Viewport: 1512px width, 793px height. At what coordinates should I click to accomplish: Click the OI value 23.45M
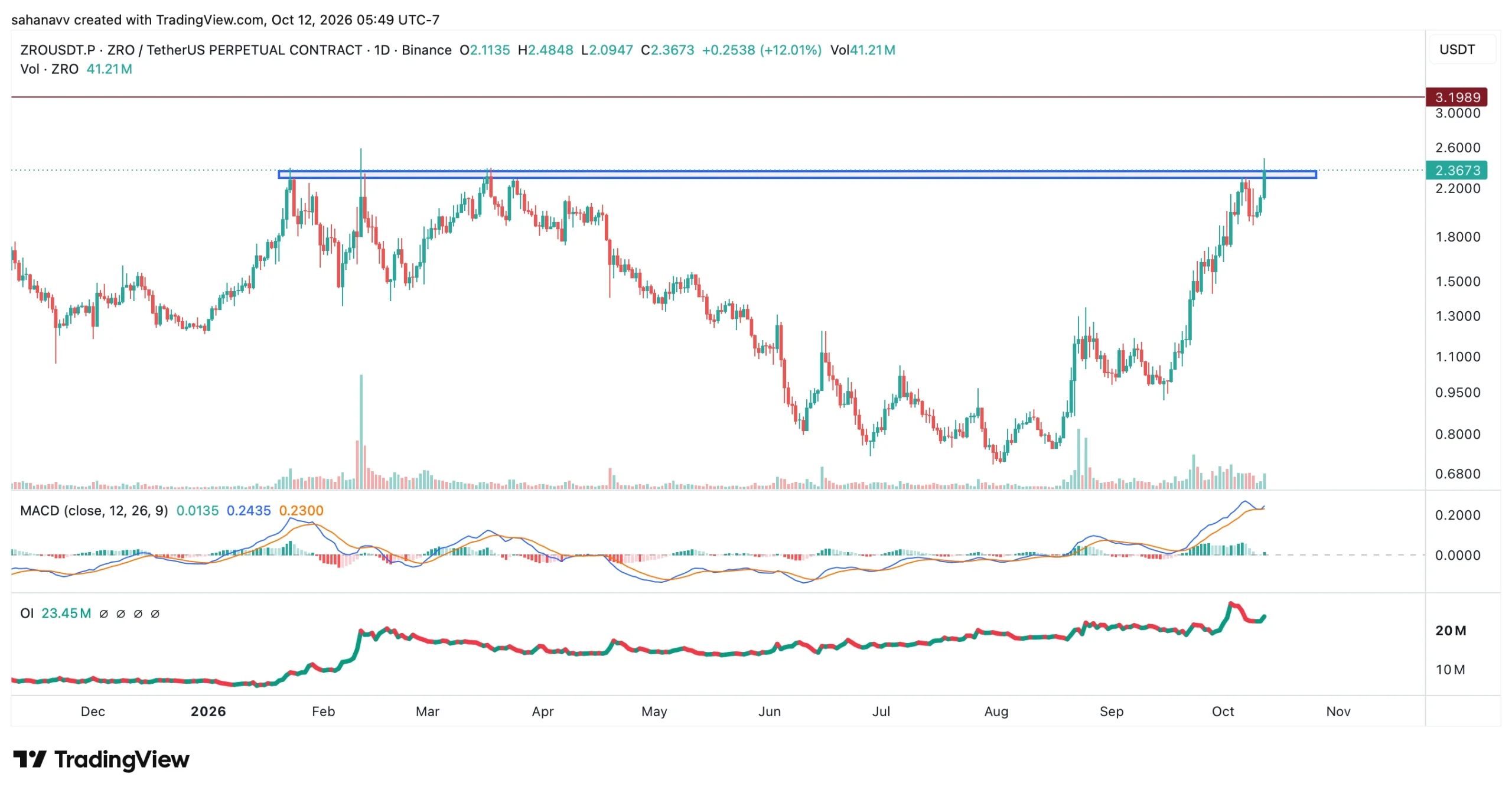(66, 613)
